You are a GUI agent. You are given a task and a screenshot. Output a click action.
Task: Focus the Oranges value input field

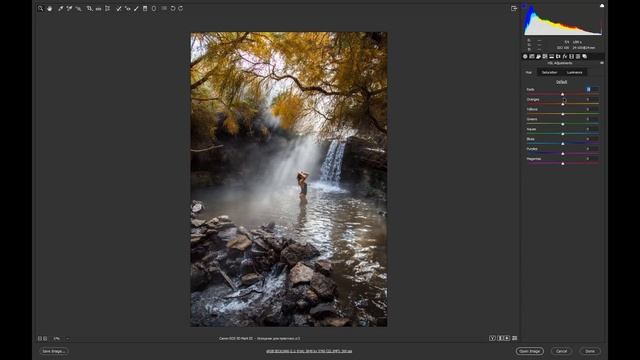click(591, 99)
